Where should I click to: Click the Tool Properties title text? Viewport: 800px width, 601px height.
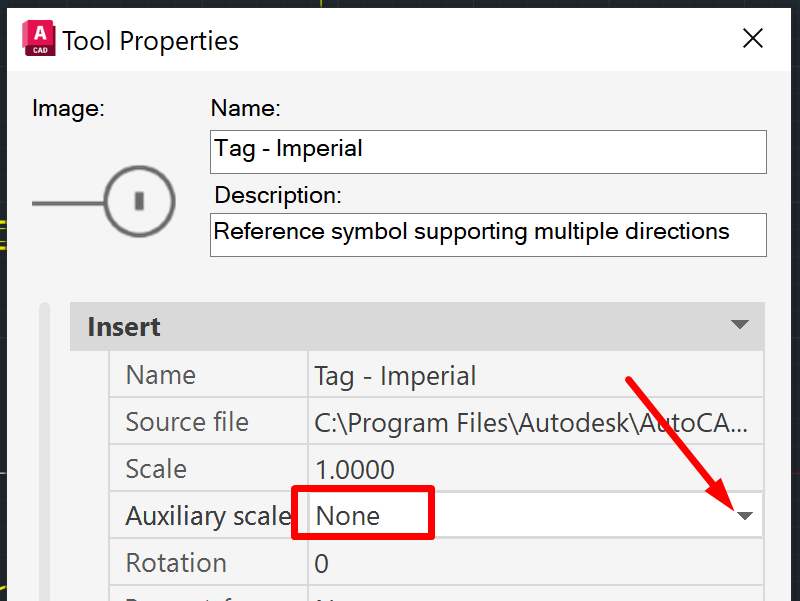pos(150,40)
